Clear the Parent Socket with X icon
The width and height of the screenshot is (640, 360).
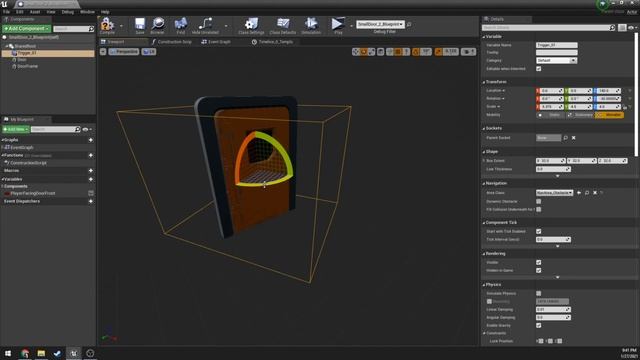(x=573, y=138)
